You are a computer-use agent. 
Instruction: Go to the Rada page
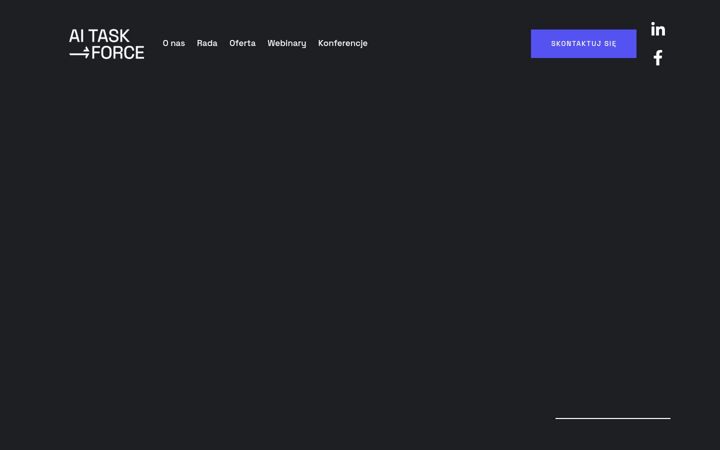(x=207, y=43)
